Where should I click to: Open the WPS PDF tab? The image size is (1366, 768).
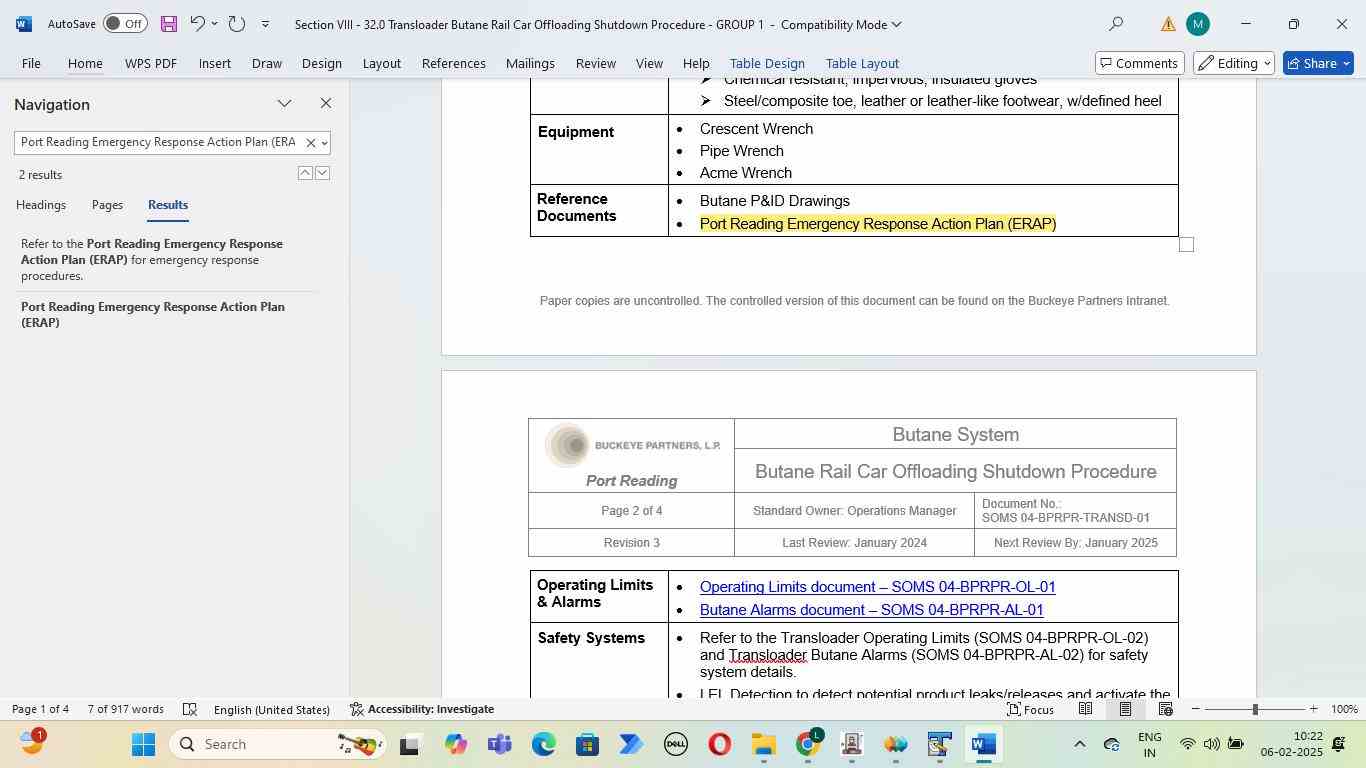coord(151,63)
